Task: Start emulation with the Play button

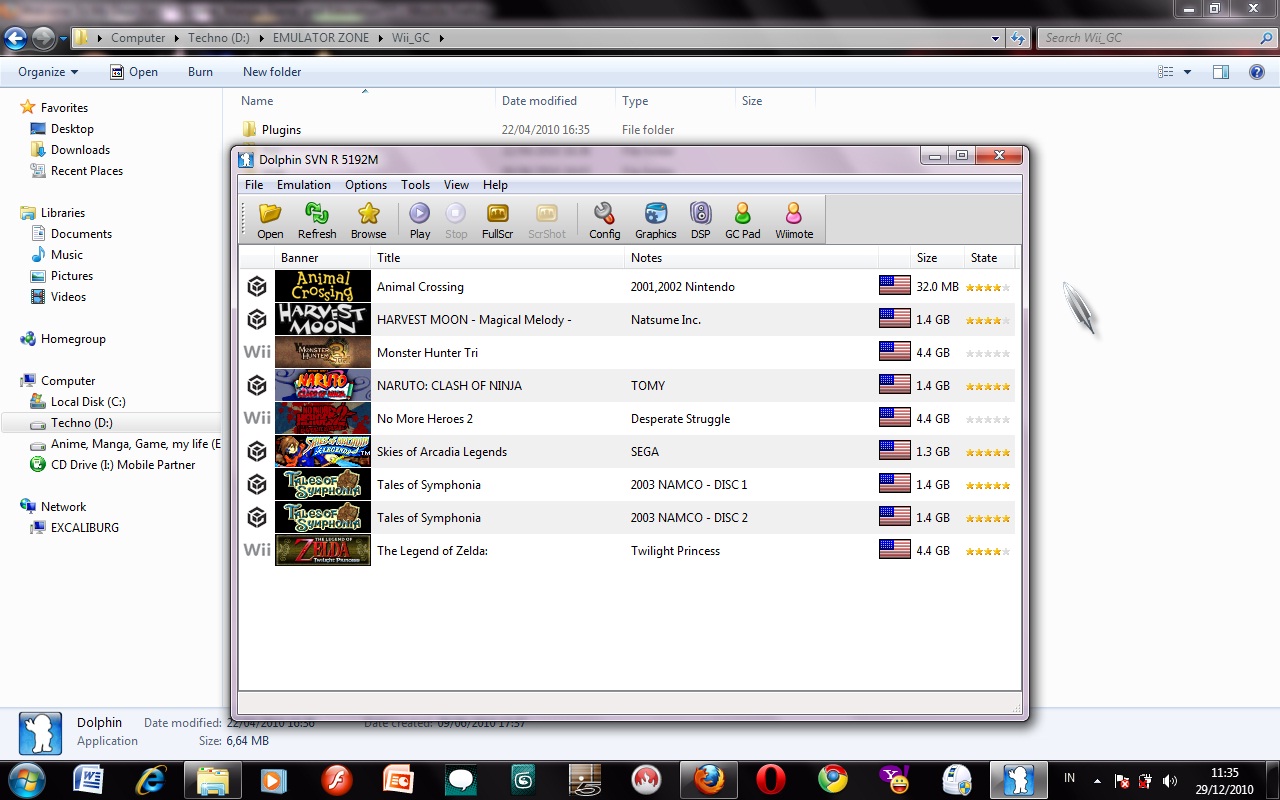Action: 420,220
